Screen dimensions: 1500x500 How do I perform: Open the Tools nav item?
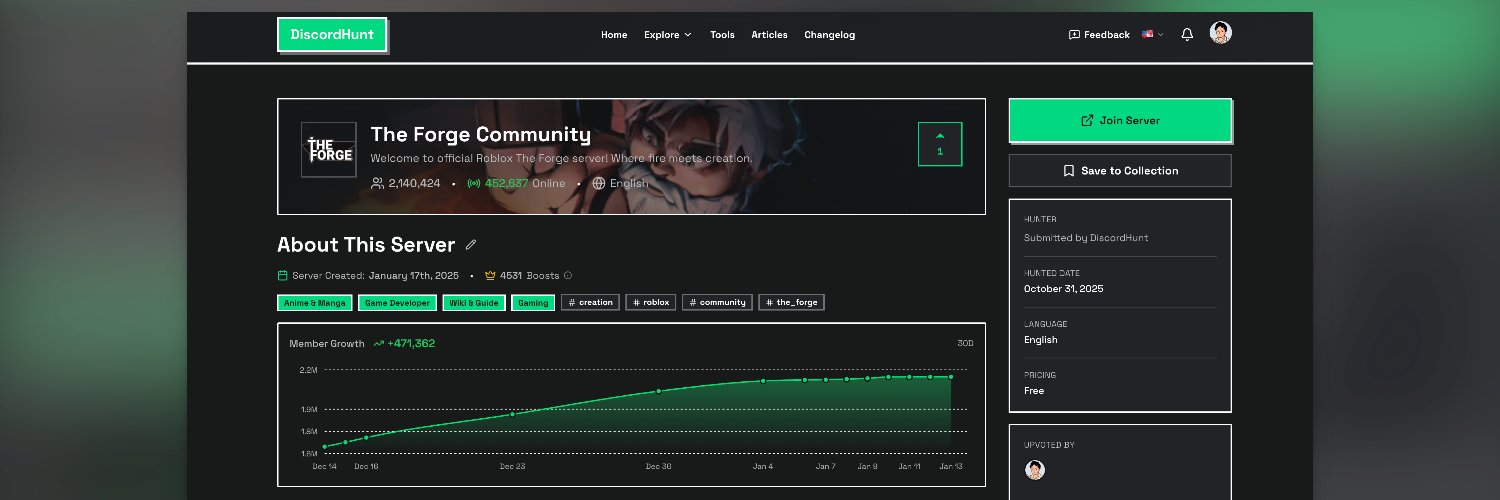[x=722, y=35]
